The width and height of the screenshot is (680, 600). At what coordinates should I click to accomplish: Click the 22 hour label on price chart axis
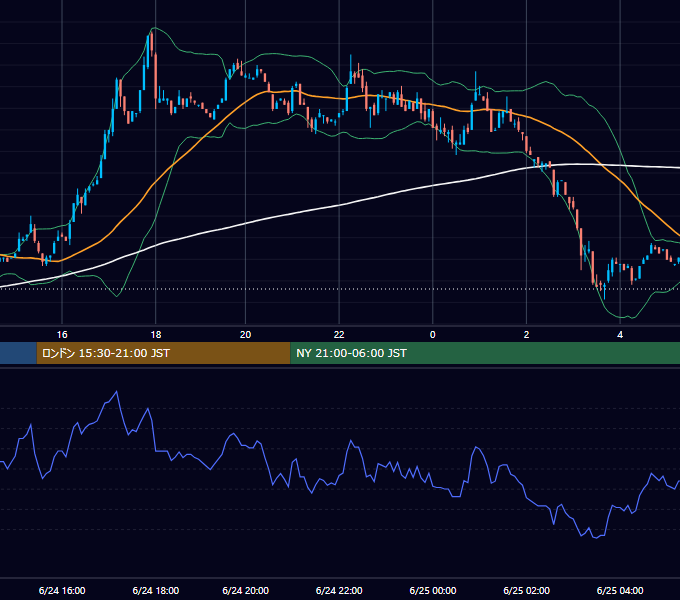click(339, 335)
